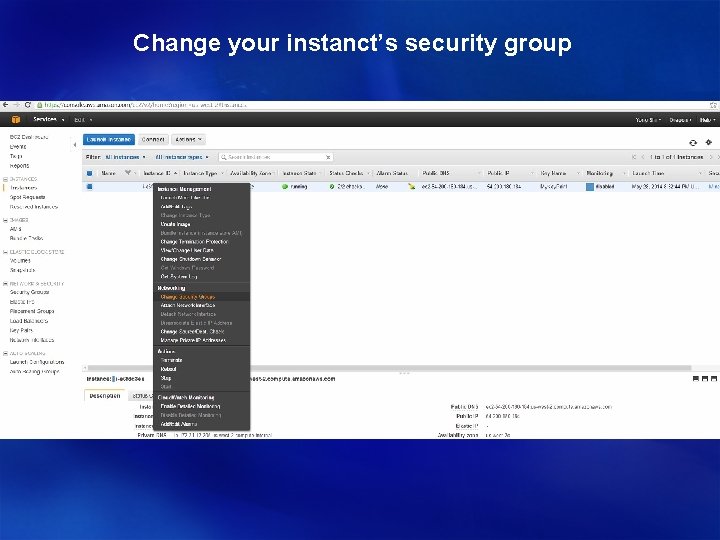720x540 pixels.
Task: Open the Actions dropdown button
Action: (188, 140)
